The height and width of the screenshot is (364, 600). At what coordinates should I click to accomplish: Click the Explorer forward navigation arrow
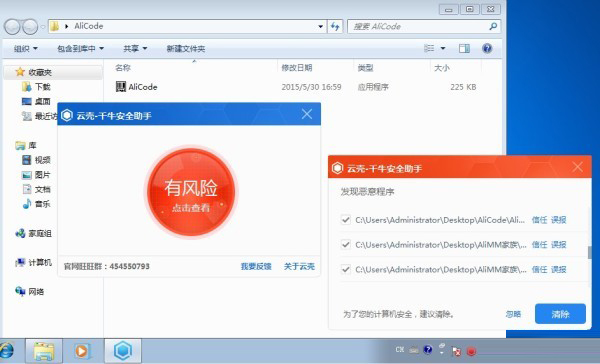click(x=30, y=26)
